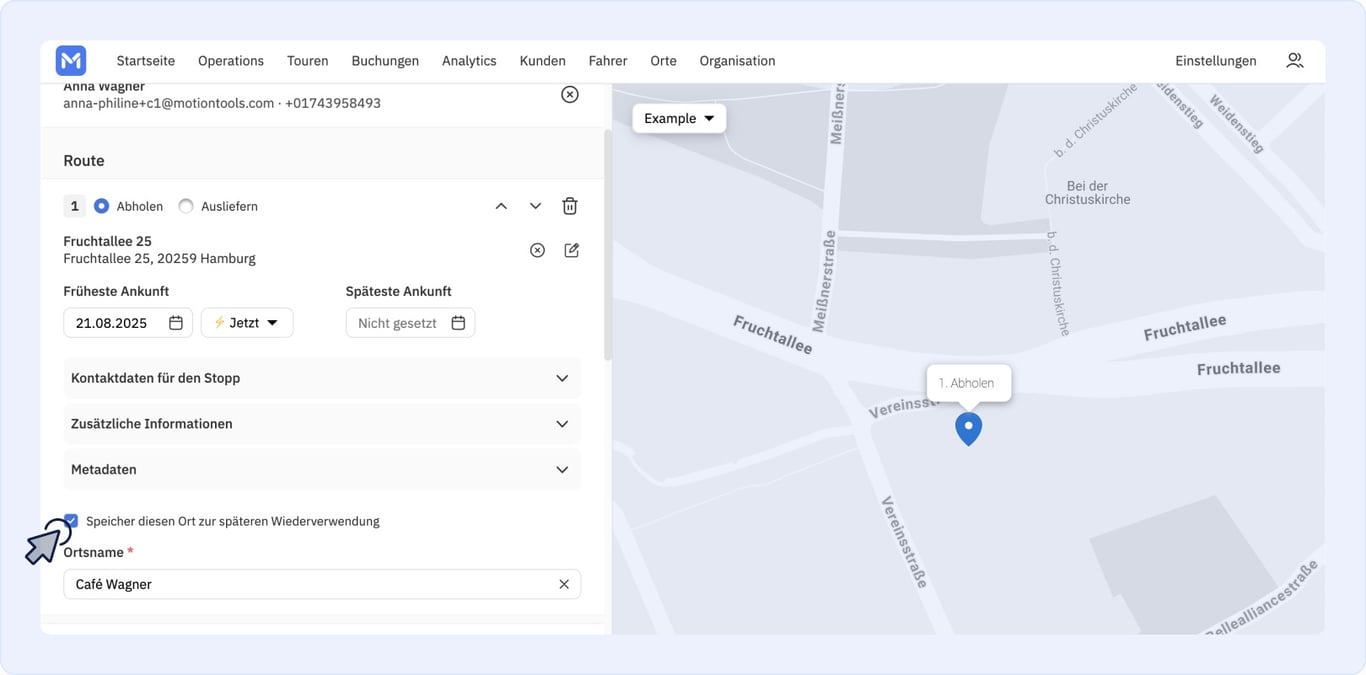The image size is (1366, 675).
Task: Open the user profile icon
Action: click(x=1295, y=61)
